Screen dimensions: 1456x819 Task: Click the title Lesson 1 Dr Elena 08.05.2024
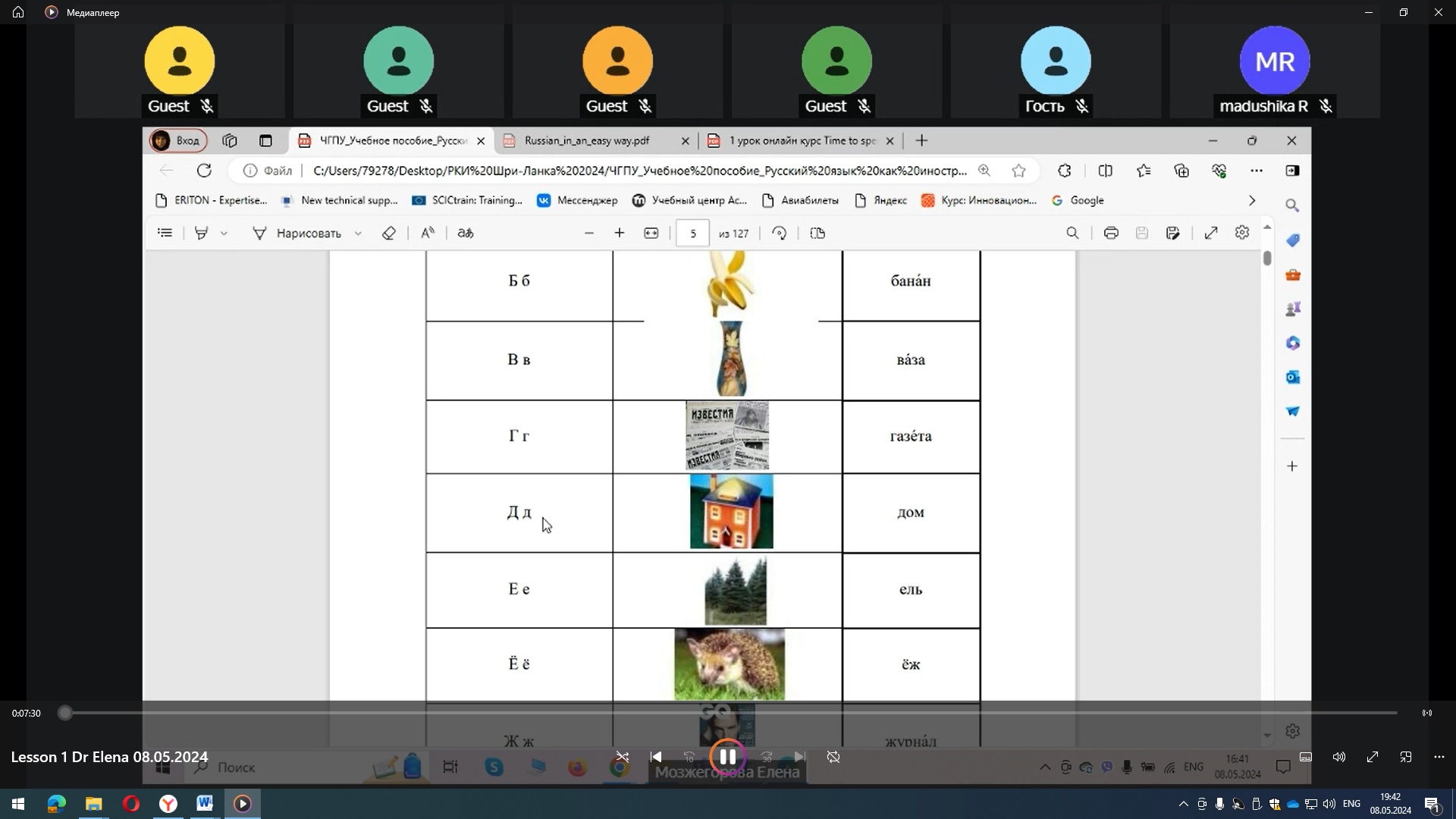(x=109, y=757)
